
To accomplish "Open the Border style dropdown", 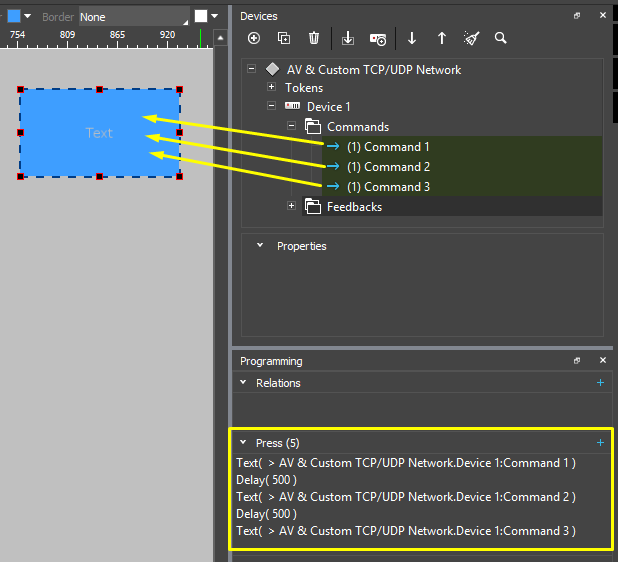I will pos(133,17).
